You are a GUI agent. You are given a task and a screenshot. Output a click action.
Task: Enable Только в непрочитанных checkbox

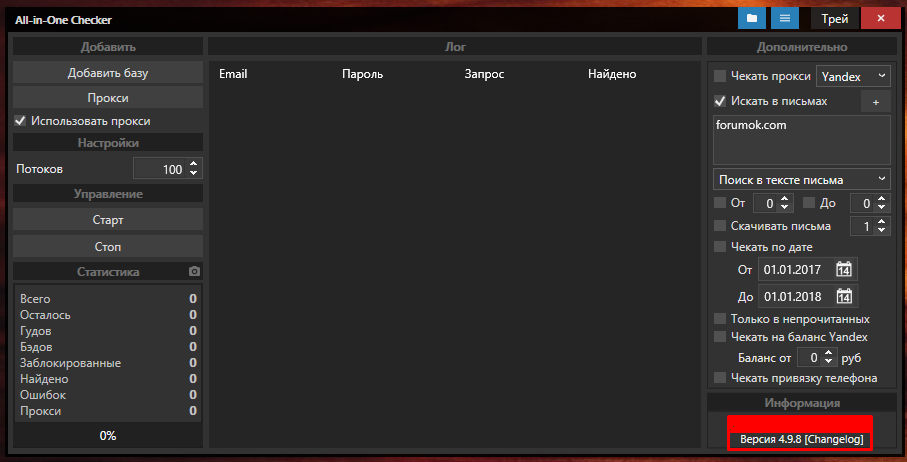click(x=720, y=319)
